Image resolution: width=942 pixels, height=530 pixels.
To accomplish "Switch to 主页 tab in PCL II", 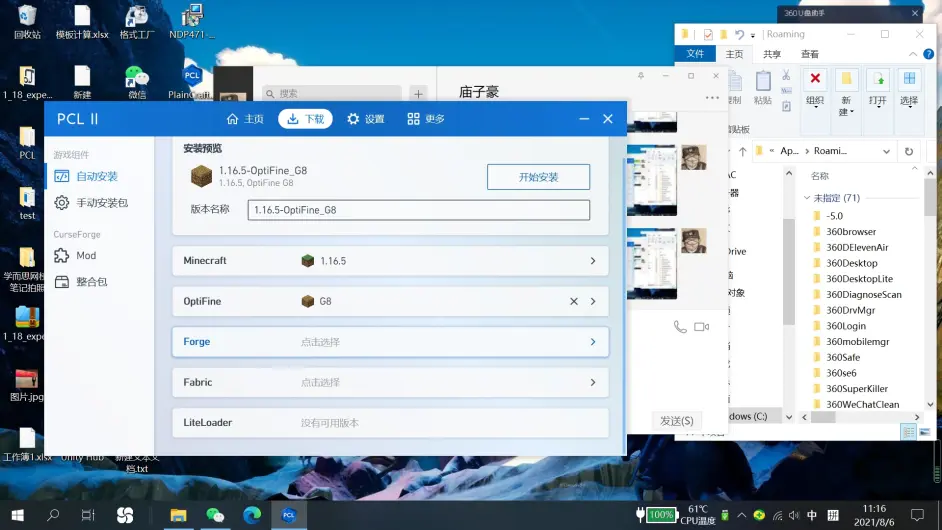I will 245,119.
